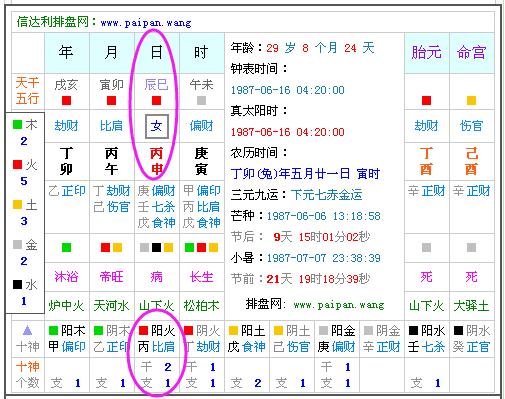Screen dimensions: 505x399
Task: Click the gray 金 legend square
Action: pos(17,244)
